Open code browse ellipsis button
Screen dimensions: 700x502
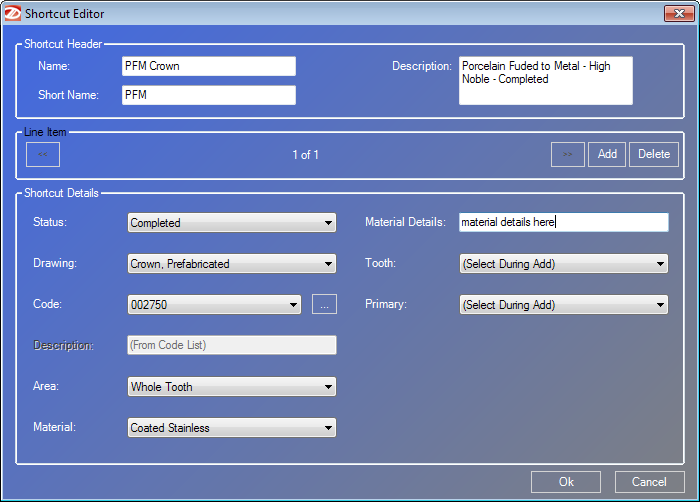point(324,305)
